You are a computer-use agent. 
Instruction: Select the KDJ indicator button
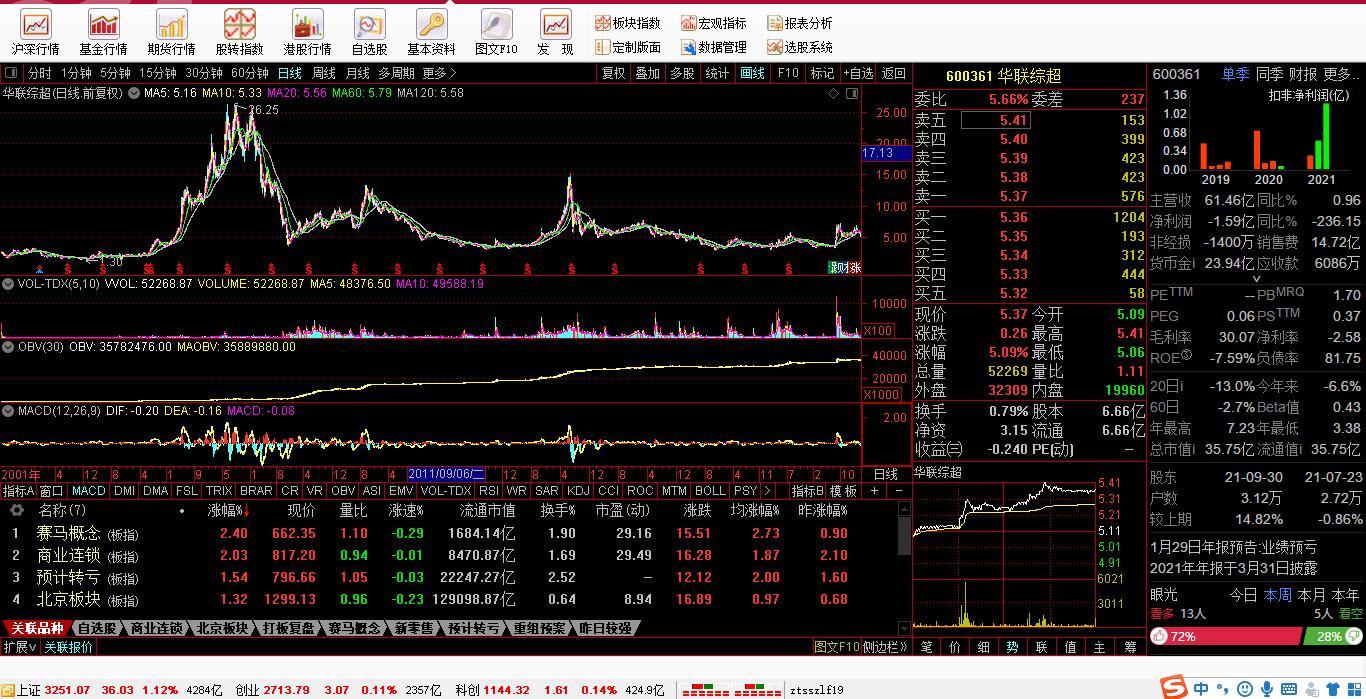pos(578,491)
